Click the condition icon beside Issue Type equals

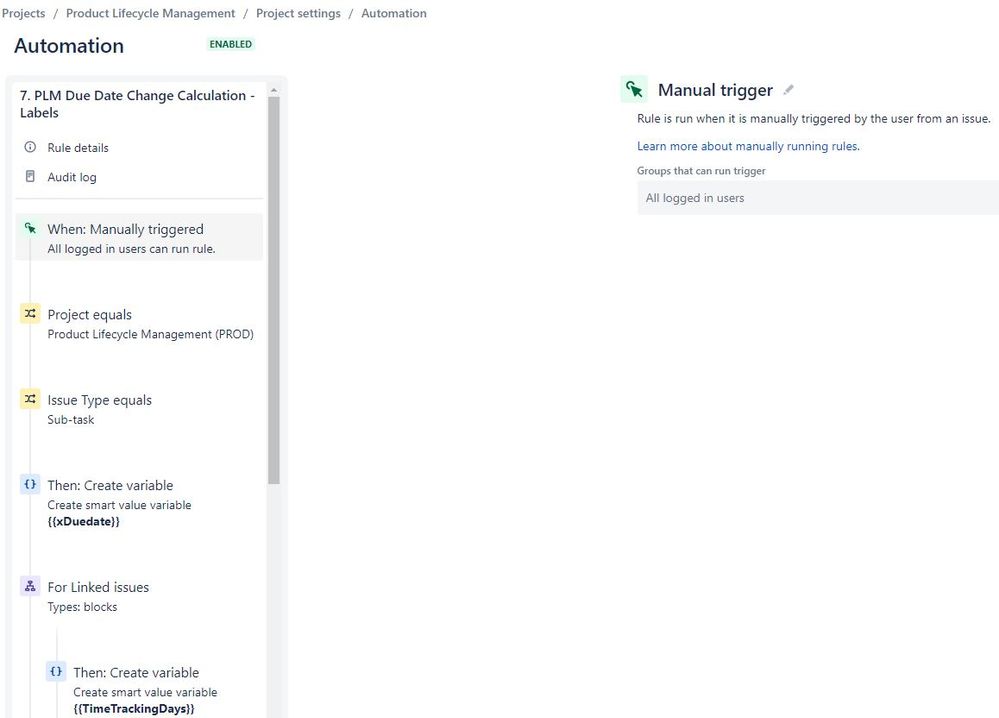pos(30,399)
